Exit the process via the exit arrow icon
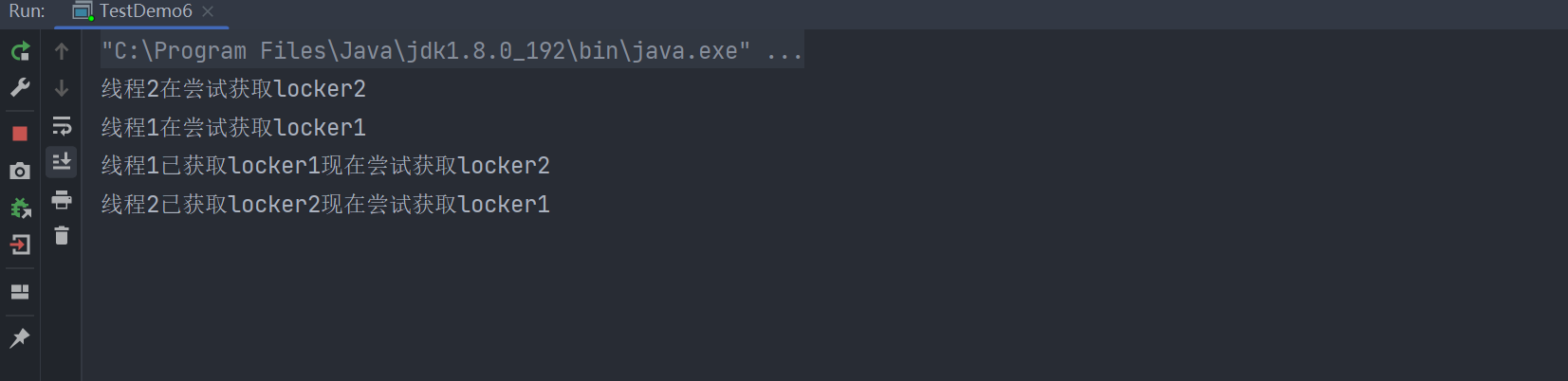 click(x=20, y=245)
